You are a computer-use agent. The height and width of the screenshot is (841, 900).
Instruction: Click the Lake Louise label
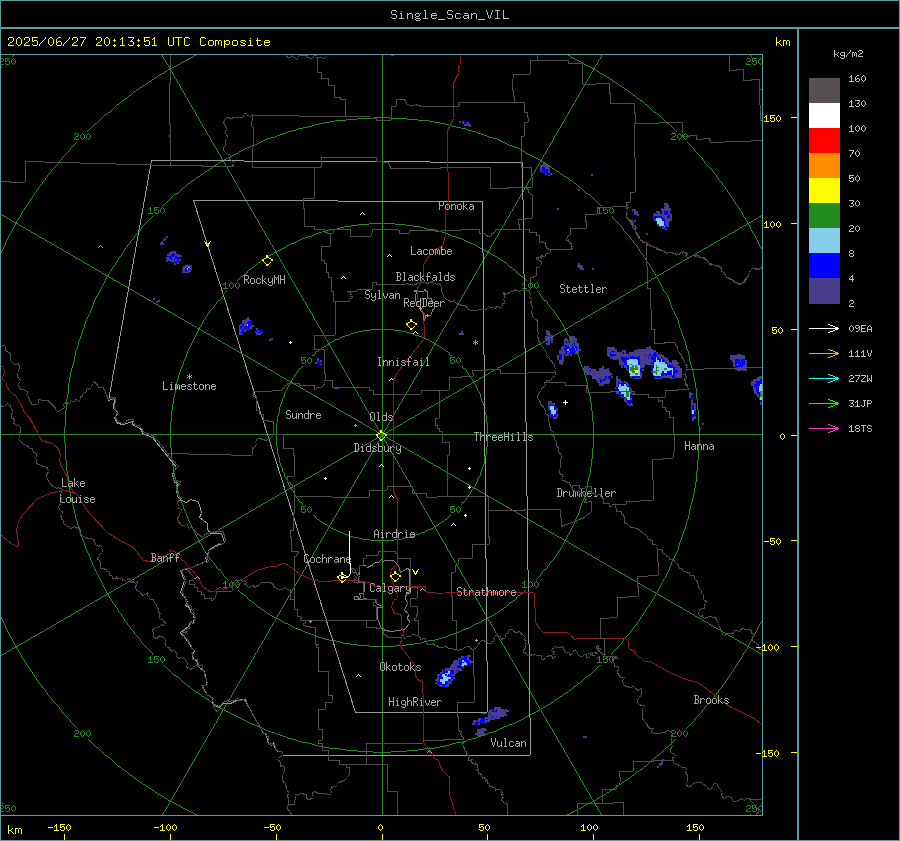click(77, 491)
